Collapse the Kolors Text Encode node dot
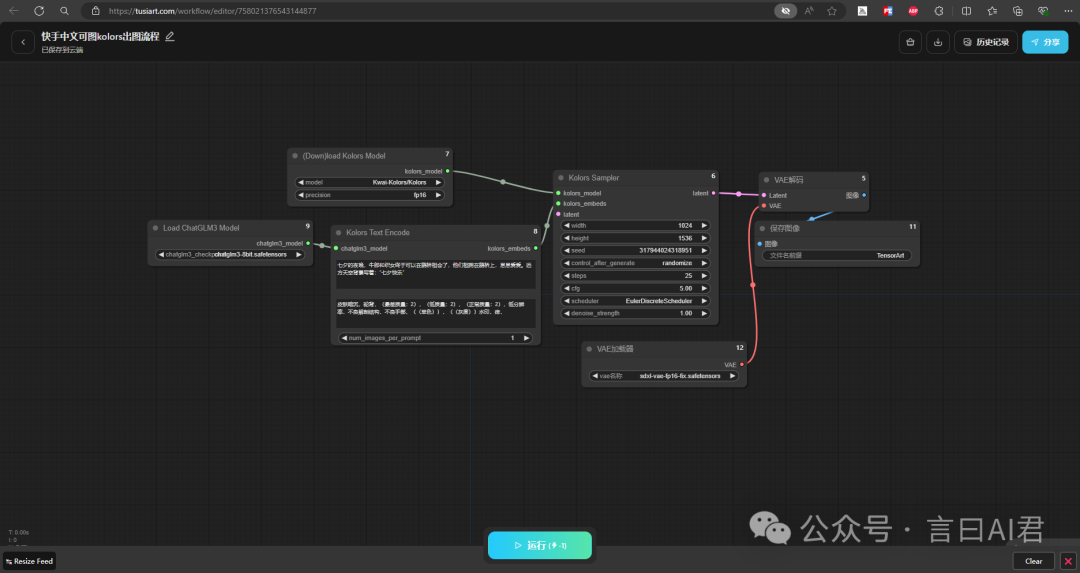Image resolution: width=1080 pixels, height=573 pixels. tap(338, 233)
